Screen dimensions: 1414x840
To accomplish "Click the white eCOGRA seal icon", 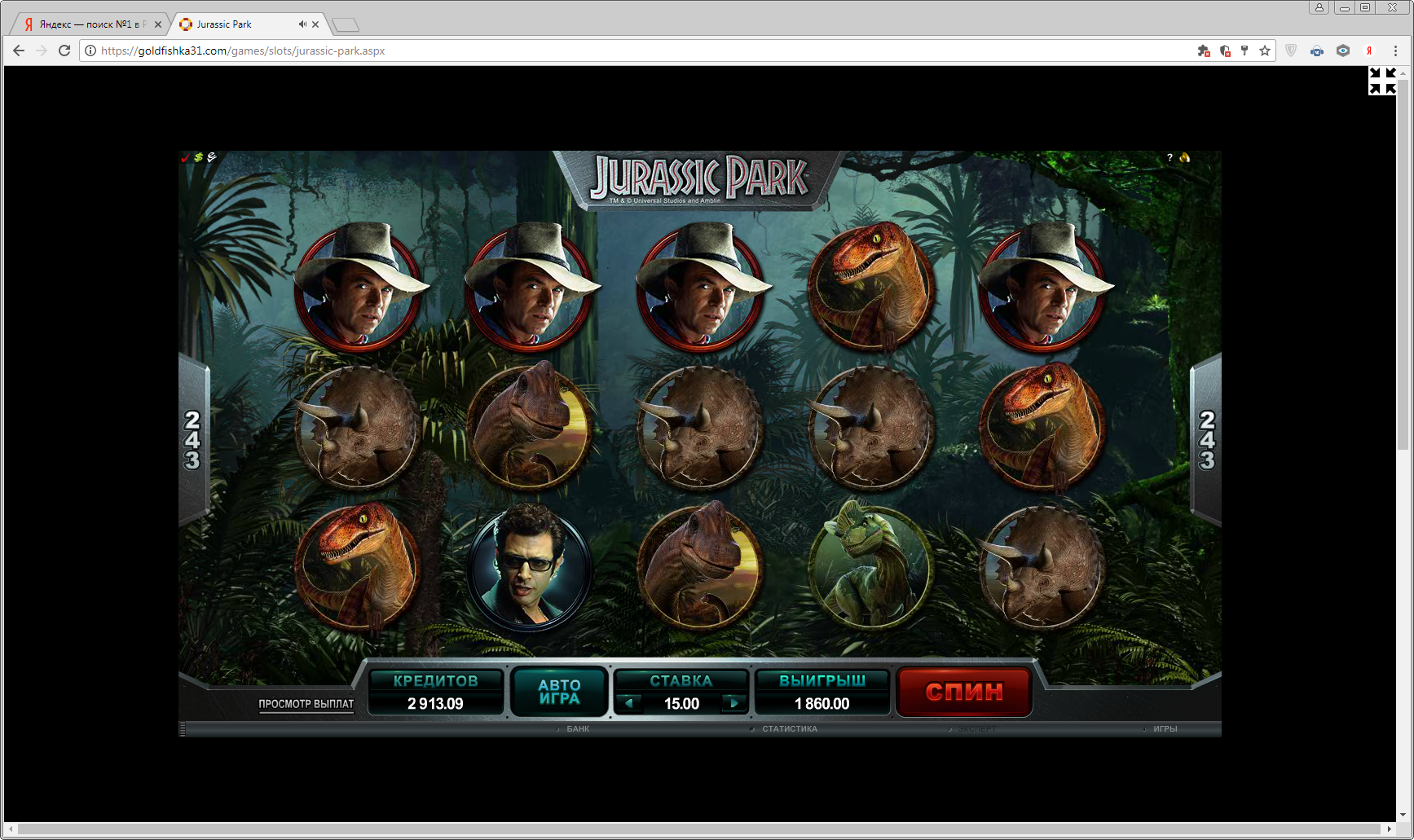I will [212, 157].
